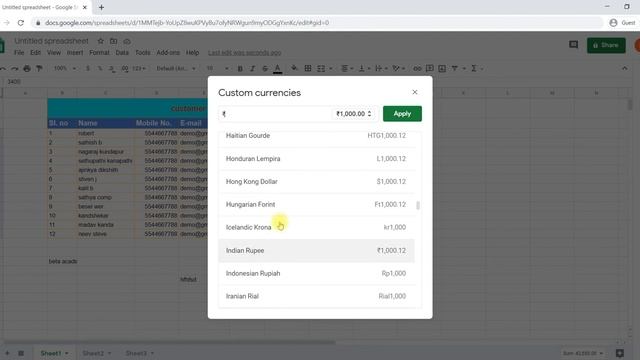Open the fill color picker
Image resolution: width=640 pixels, height=360 pixels.
294,69
